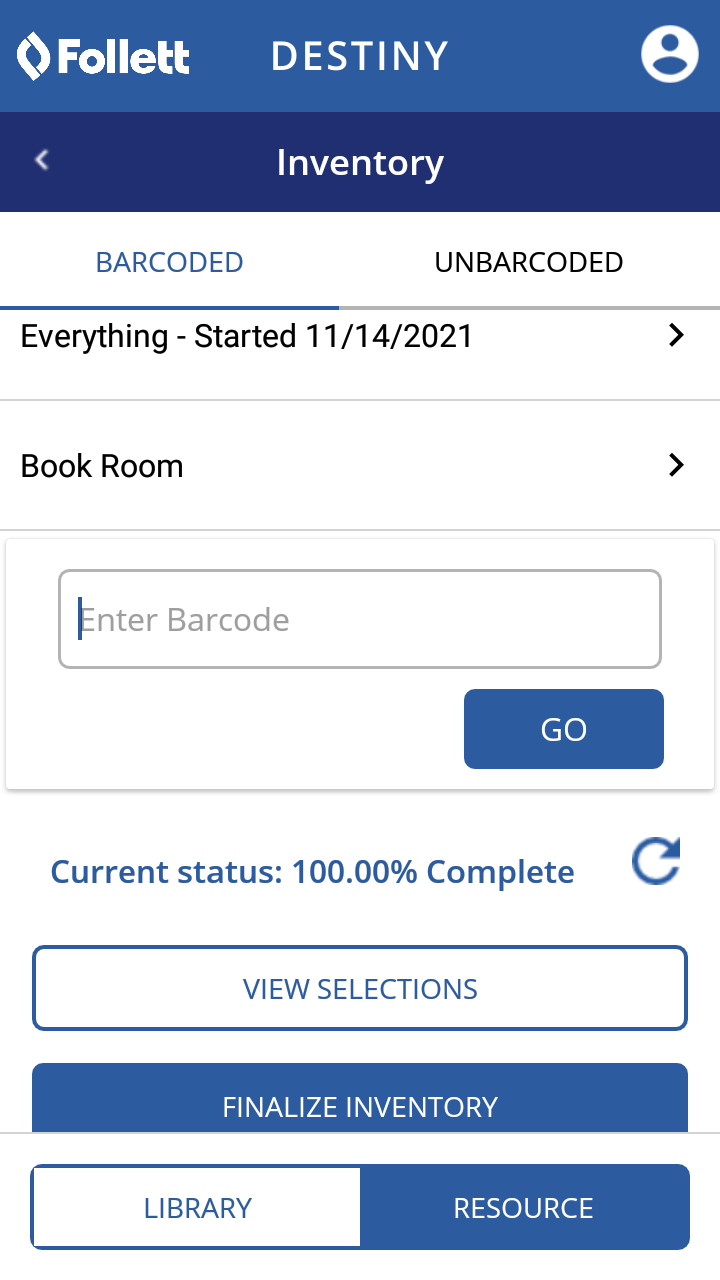
Task: Open the user profile account icon
Action: tap(669, 54)
